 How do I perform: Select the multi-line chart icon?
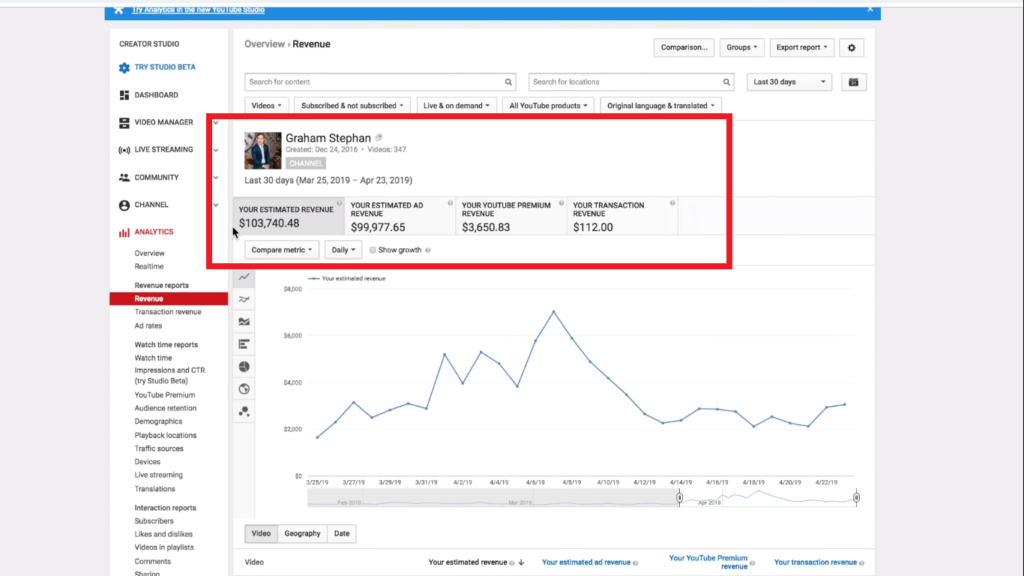(x=244, y=299)
